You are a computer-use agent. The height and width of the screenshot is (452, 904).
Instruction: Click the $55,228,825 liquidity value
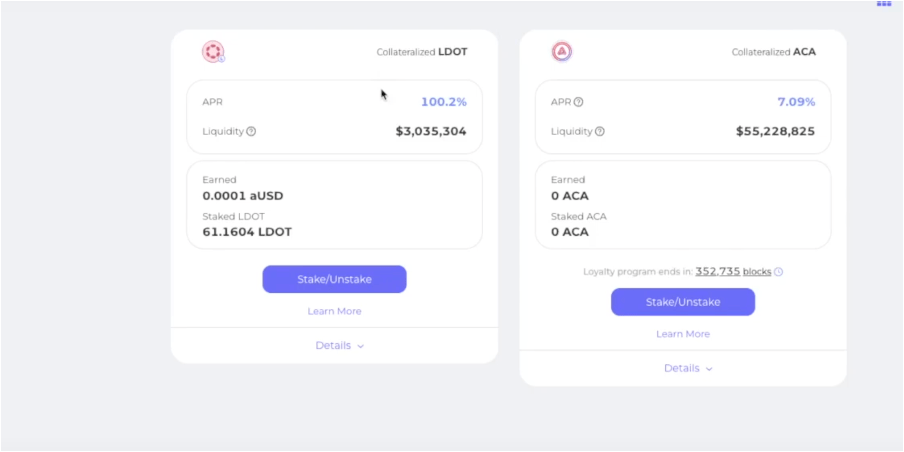point(775,131)
